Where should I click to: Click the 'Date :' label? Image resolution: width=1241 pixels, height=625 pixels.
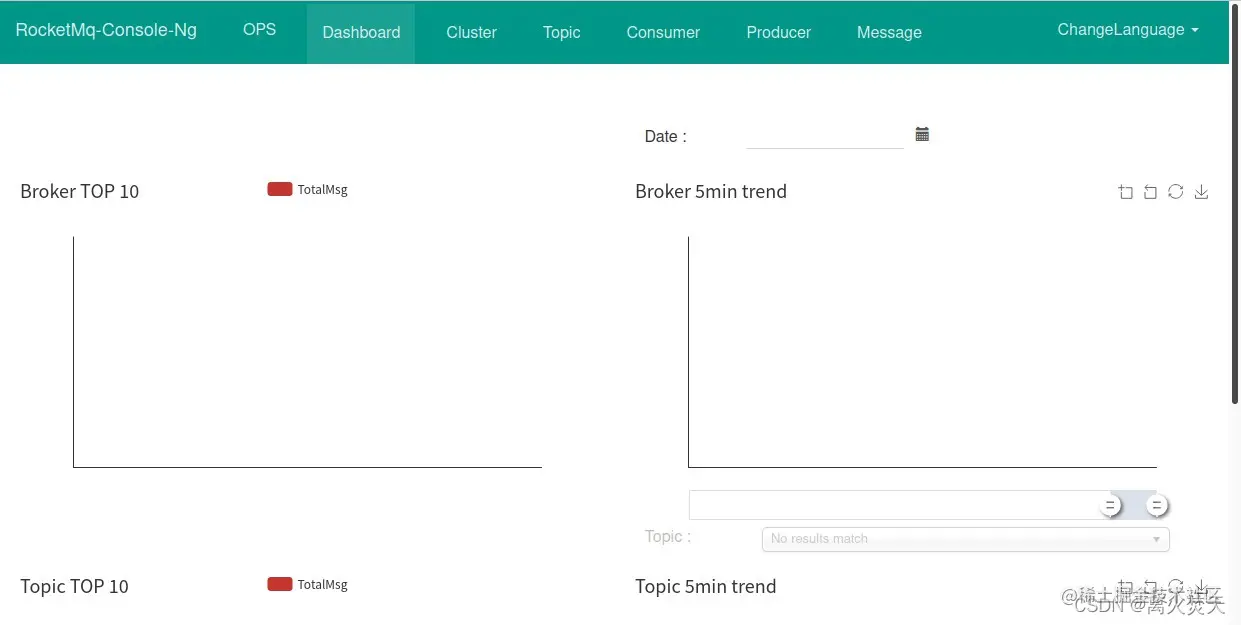point(666,137)
